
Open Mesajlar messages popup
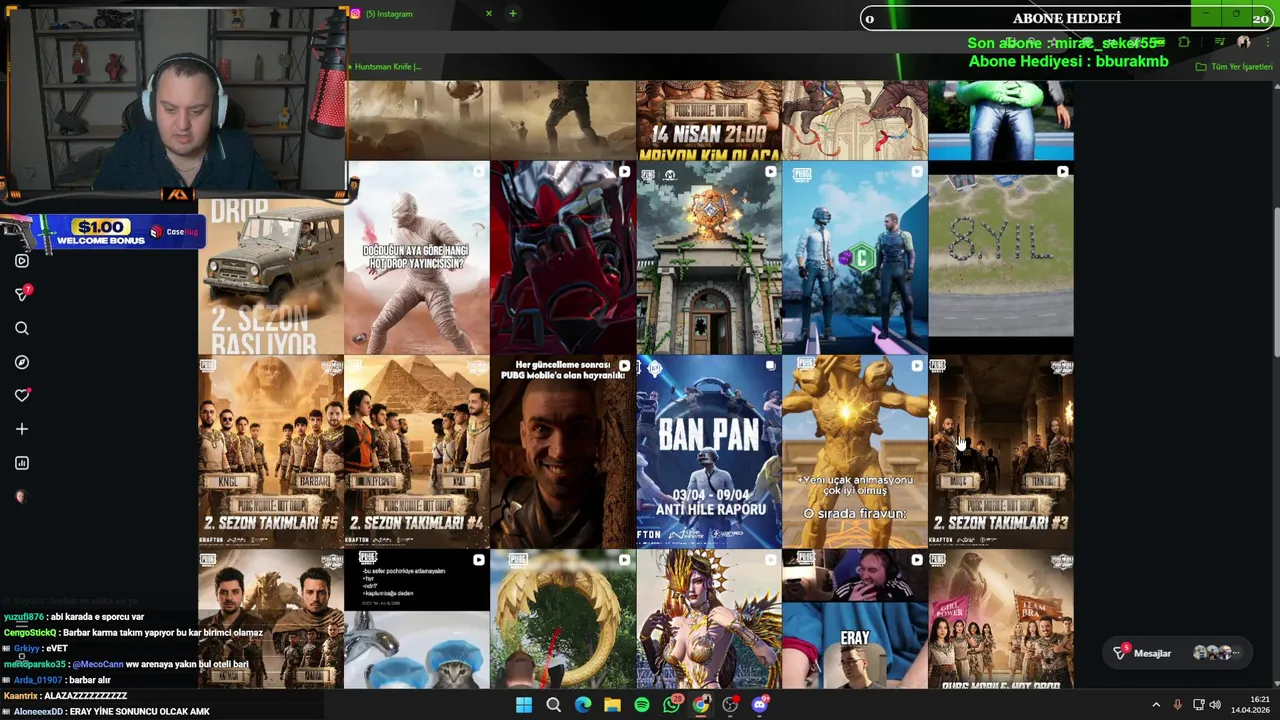pyautogui.click(x=1178, y=653)
